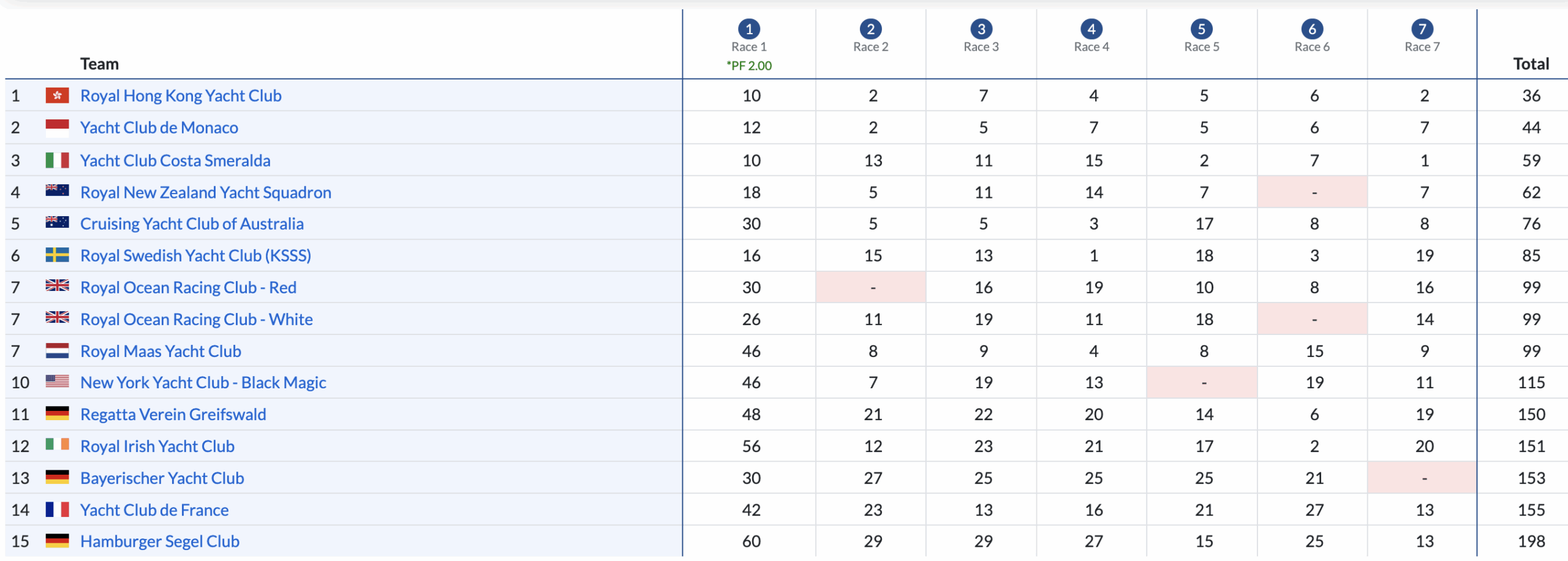Click the Total column header

point(1531,64)
